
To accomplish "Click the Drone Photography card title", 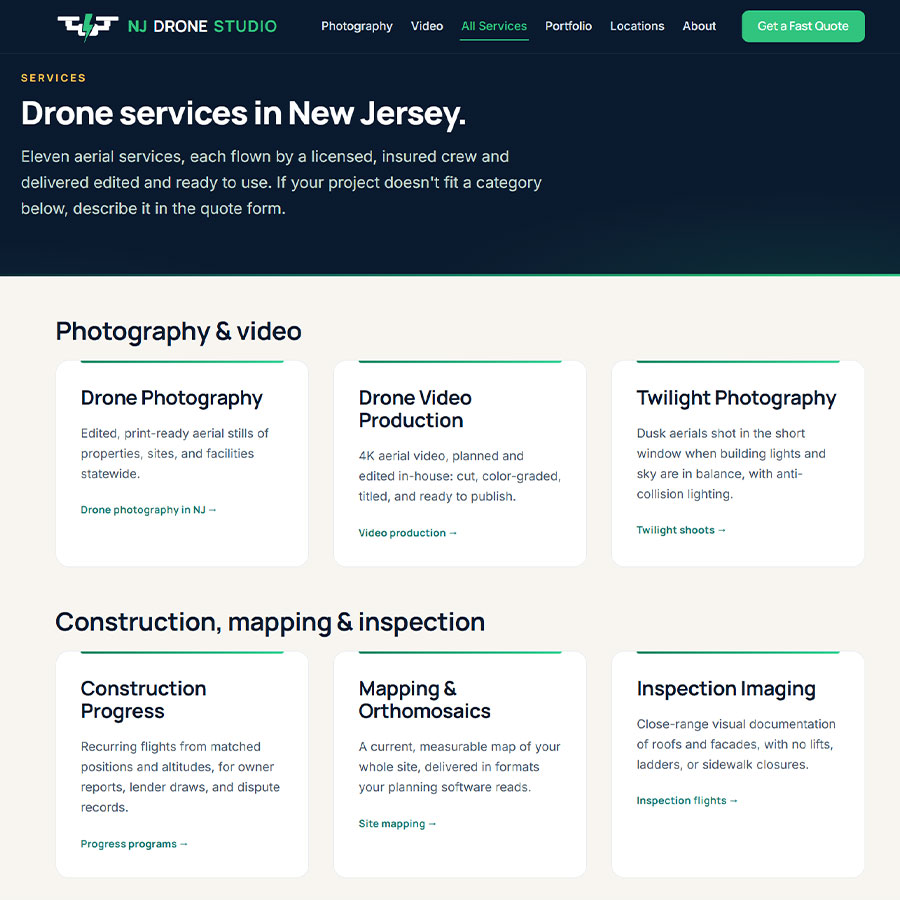I will coord(172,398).
